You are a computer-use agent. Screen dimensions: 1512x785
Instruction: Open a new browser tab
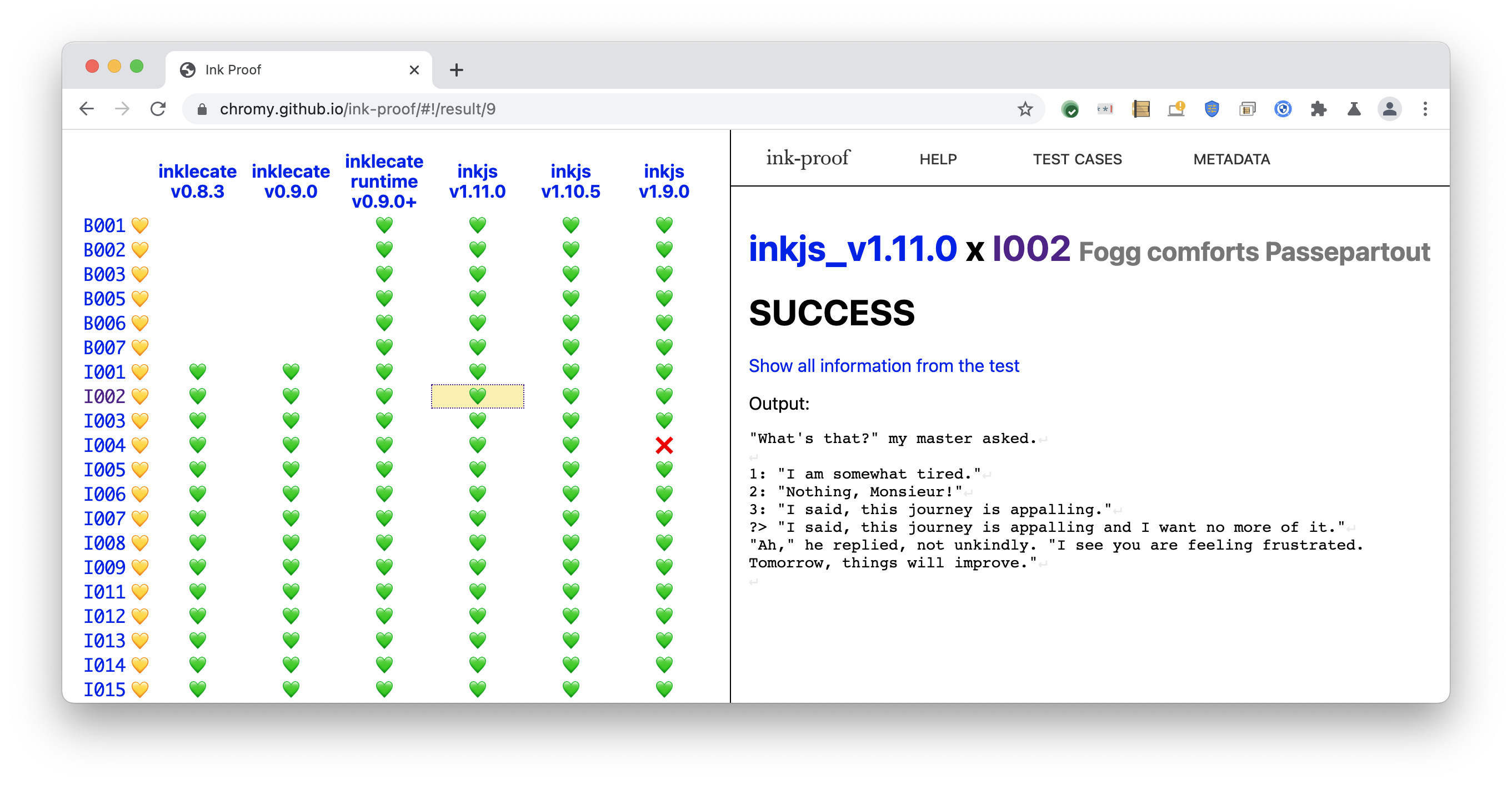pos(456,70)
